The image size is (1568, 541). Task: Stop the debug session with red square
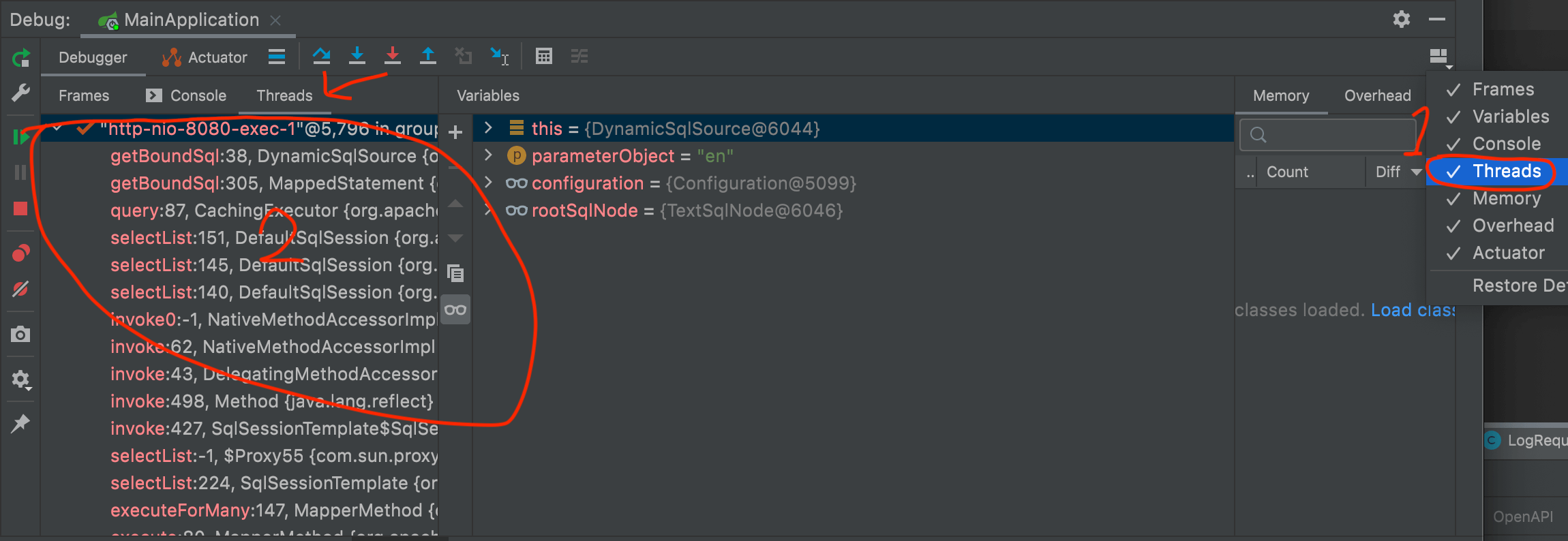coord(20,208)
